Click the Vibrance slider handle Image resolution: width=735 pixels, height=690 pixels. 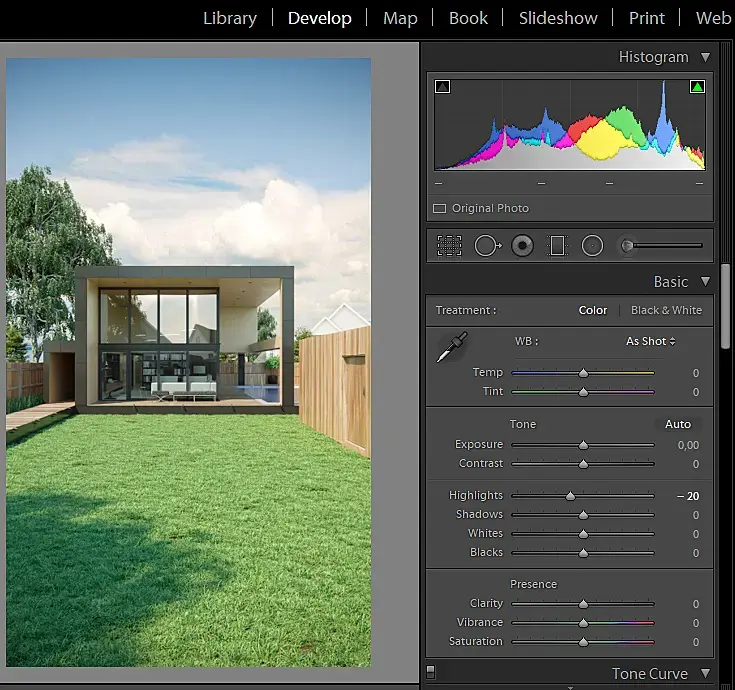tap(583, 623)
